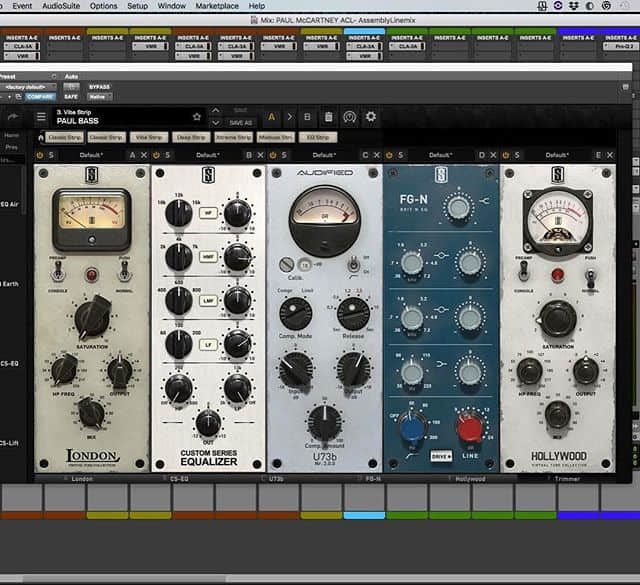Open the rack settings gear
Image resolution: width=640 pixels, height=585 pixels.
click(371, 117)
